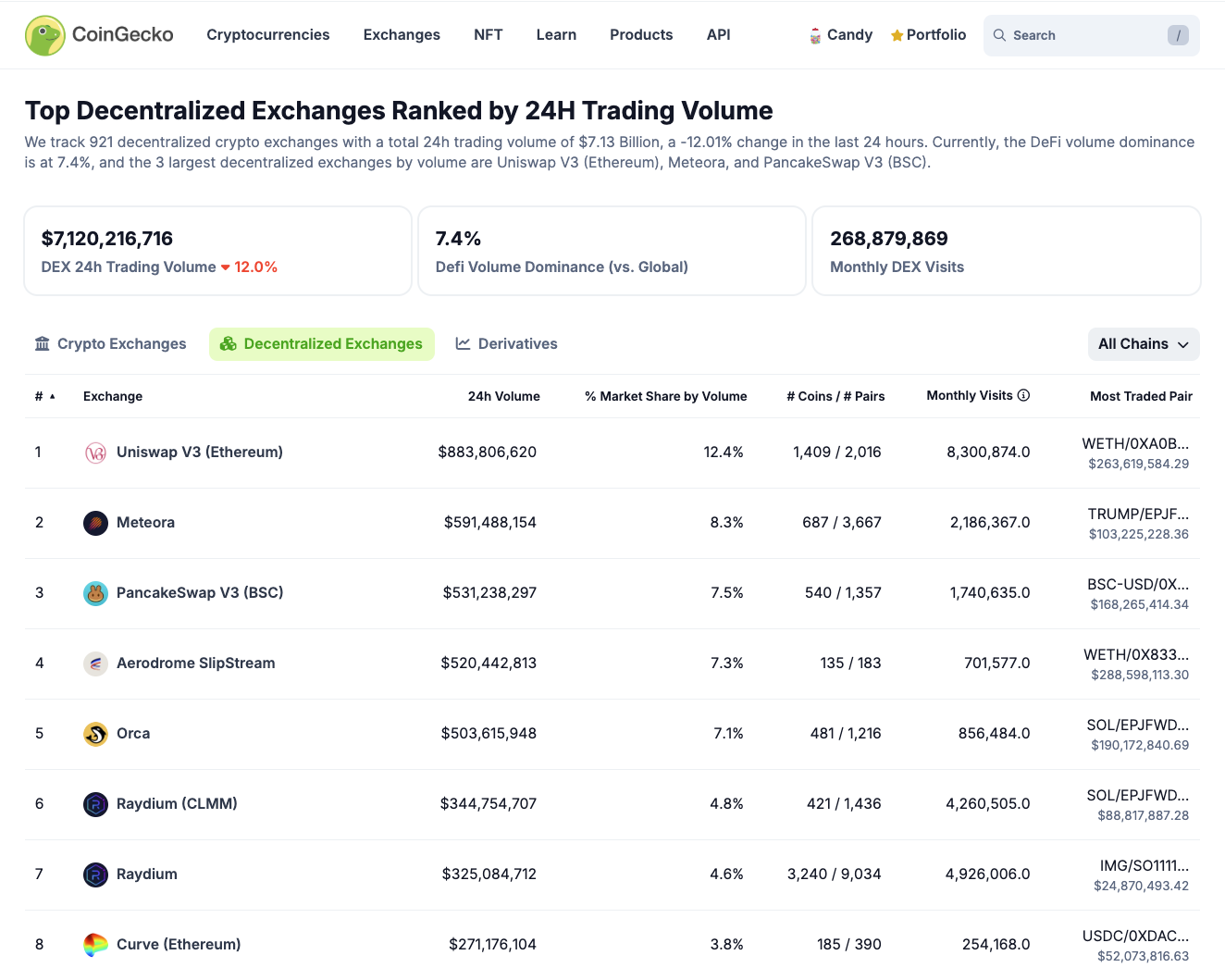Click the USDC/0XDAC... traded pair
This screenshot has width=1225, height=980.
pos(1136,937)
